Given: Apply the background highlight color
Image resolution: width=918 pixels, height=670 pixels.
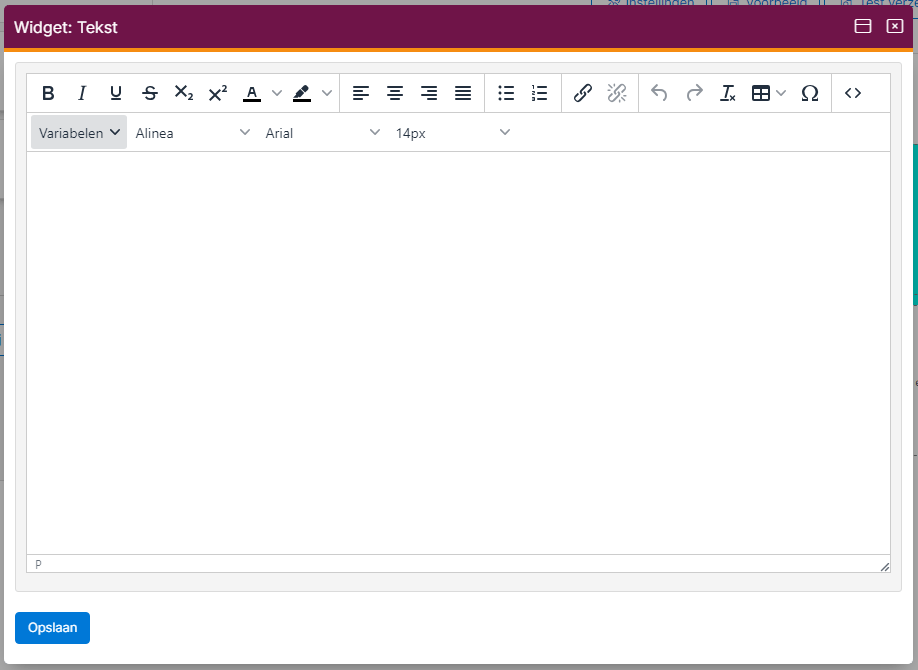Looking at the screenshot, I should [x=302, y=93].
